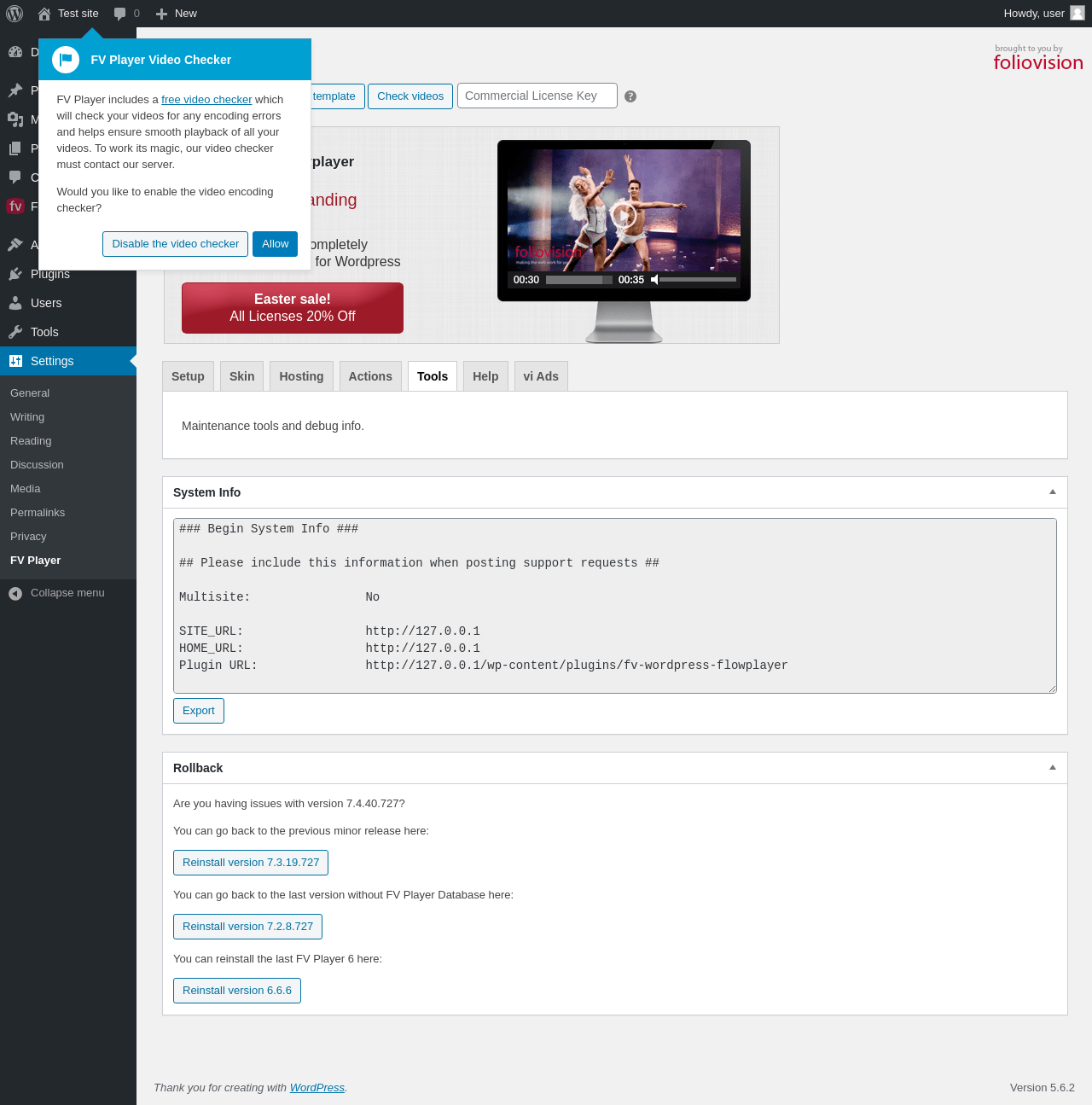Click the Tools sidebar menu label
This screenshot has height=1105, width=1092.
(44, 332)
